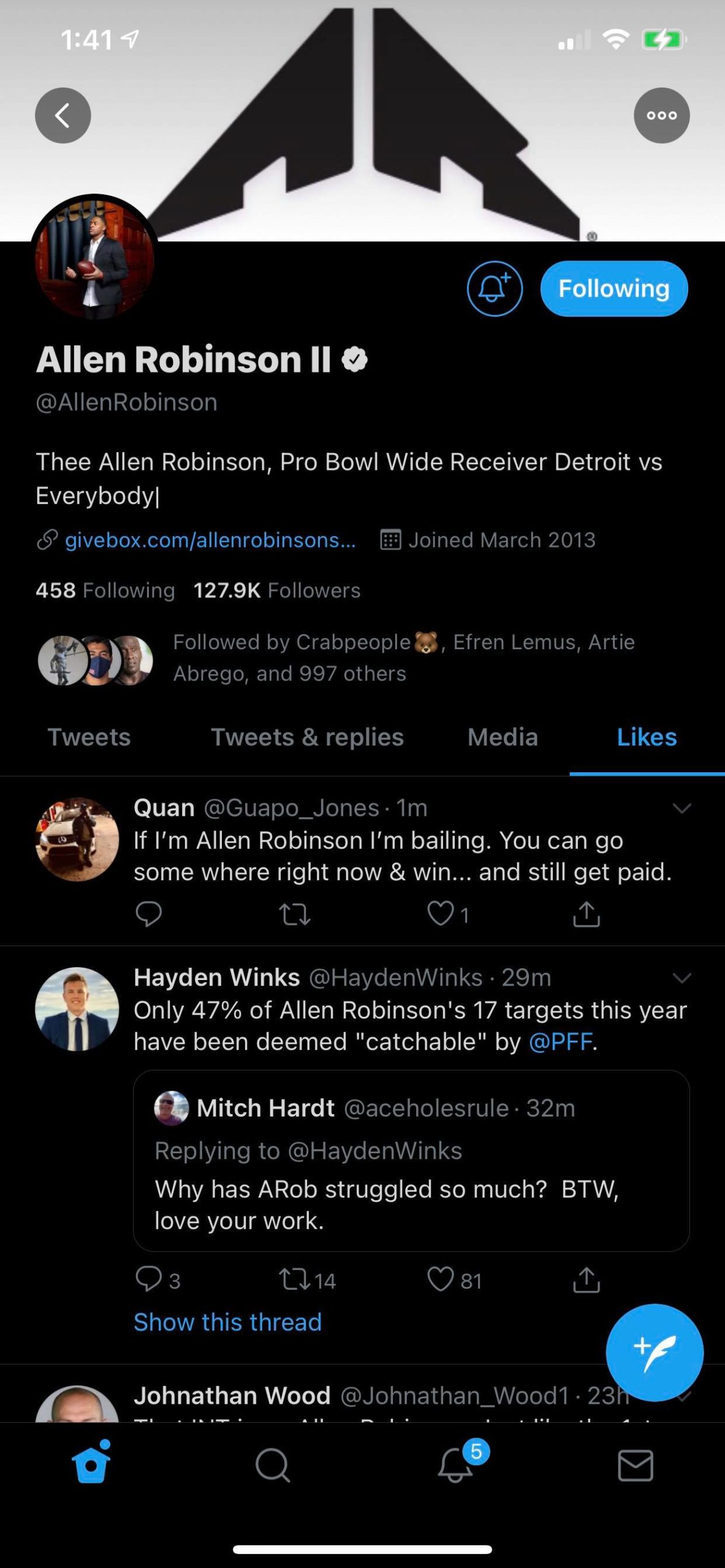Open the Tweets & replies tab
The width and height of the screenshot is (725, 1568).
[307, 737]
